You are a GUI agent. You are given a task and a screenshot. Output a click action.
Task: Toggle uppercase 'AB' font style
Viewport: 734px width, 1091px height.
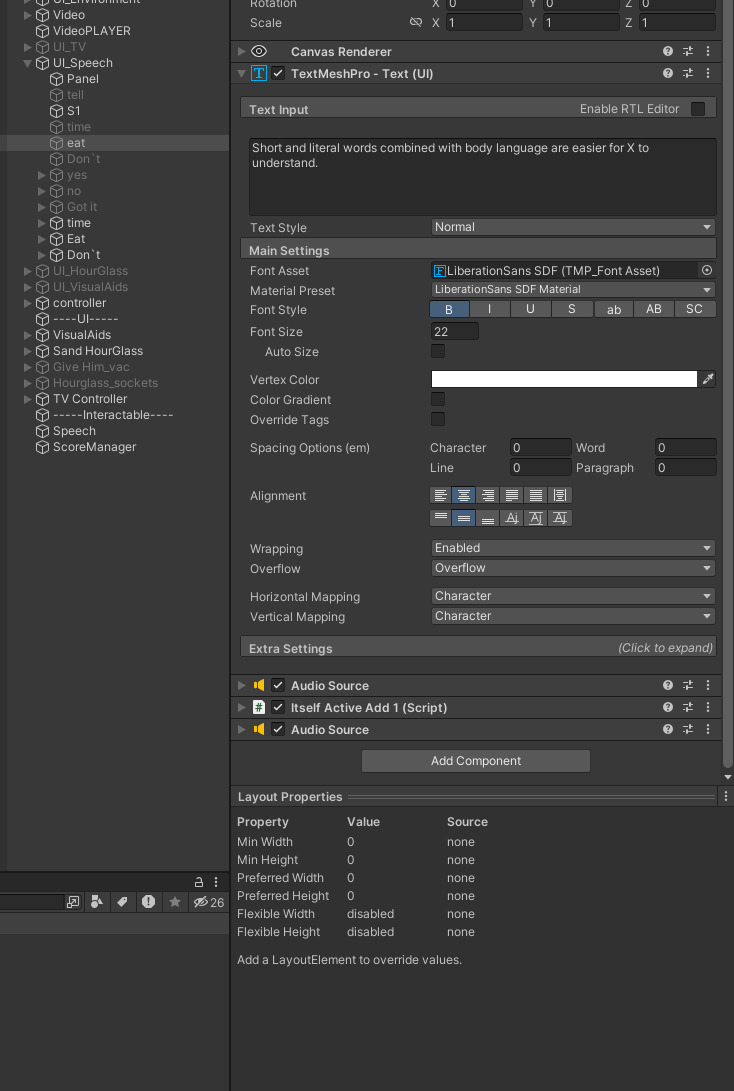pos(654,309)
